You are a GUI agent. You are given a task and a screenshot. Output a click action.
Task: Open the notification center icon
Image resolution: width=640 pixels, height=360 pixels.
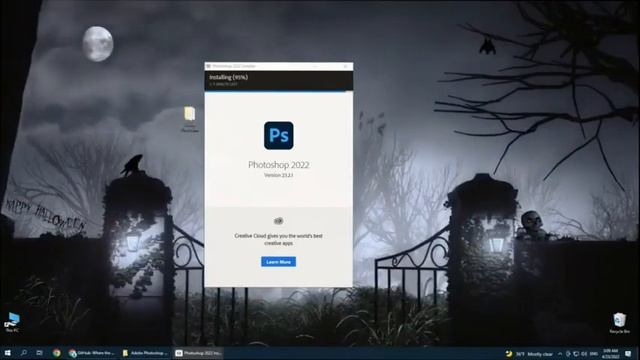(628, 353)
